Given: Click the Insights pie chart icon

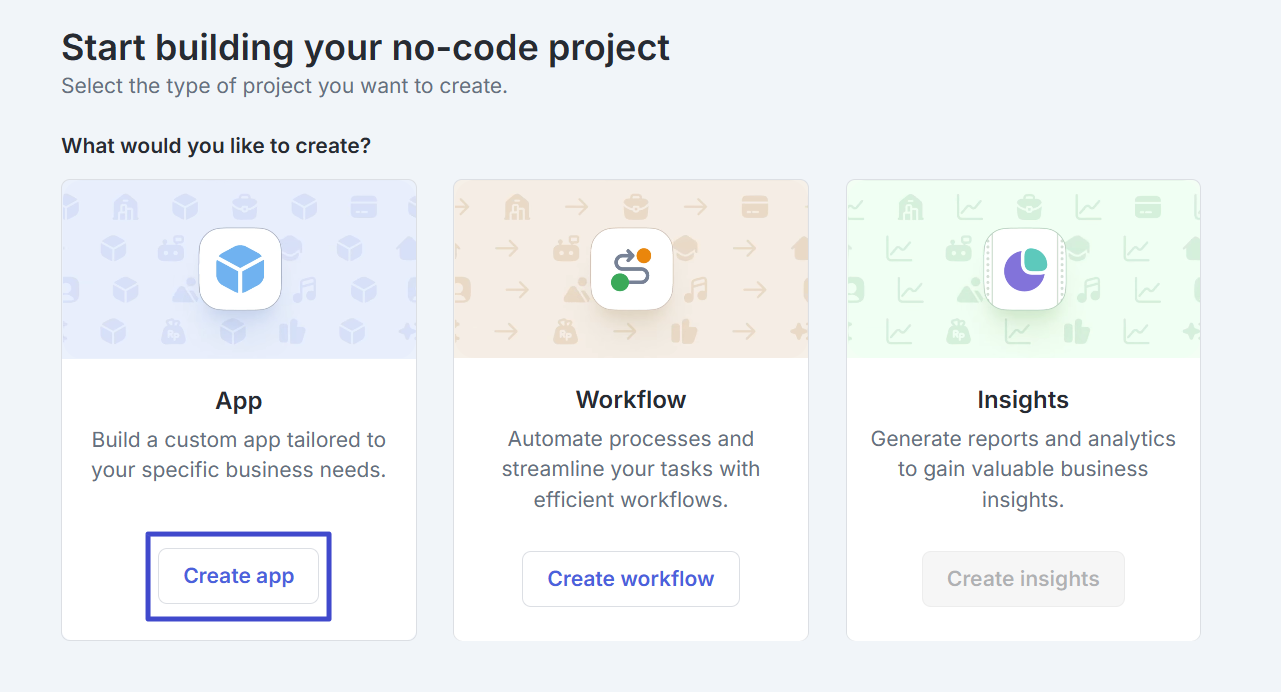Looking at the screenshot, I should [1024, 269].
